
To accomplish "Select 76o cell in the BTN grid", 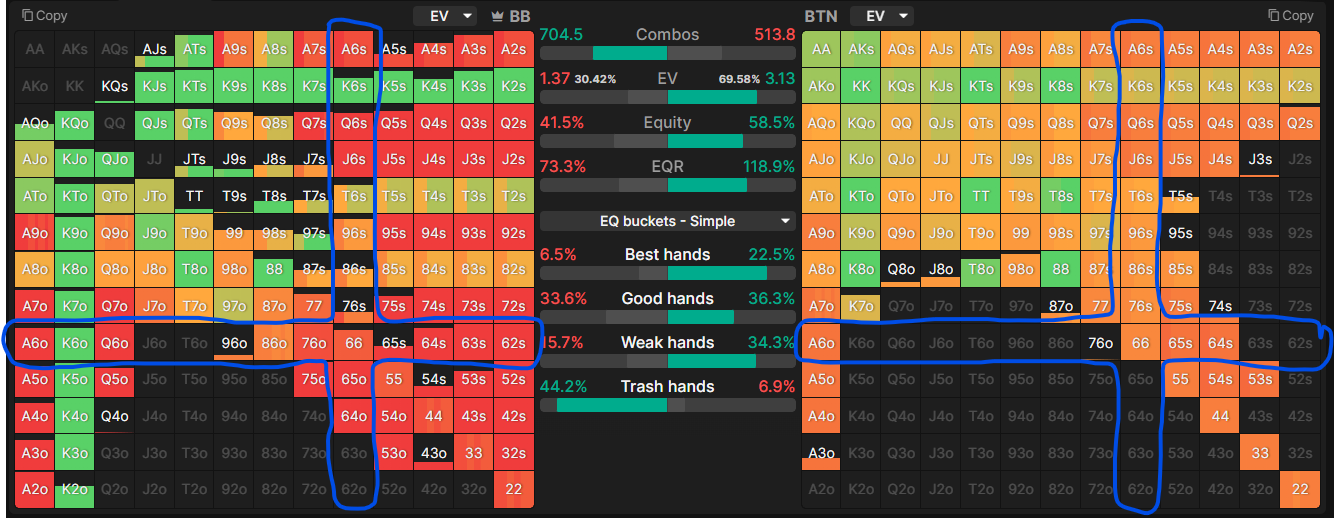I will (1100, 343).
